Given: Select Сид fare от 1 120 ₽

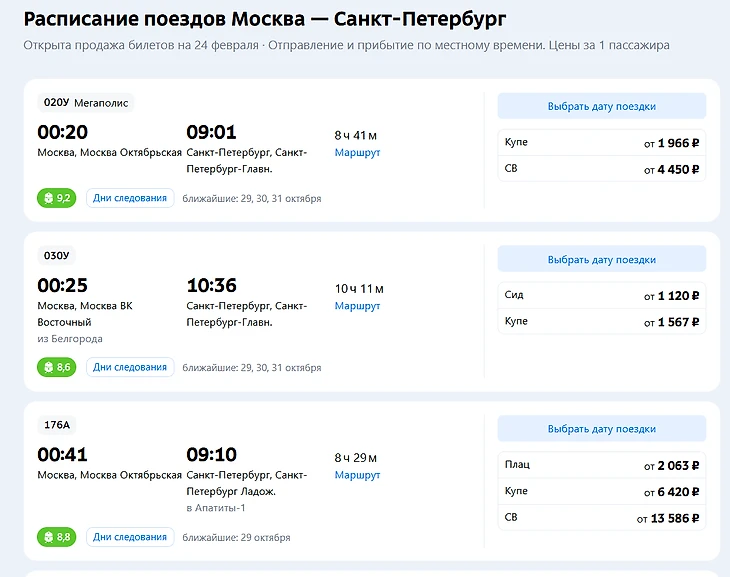Looking at the screenshot, I should (x=602, y=295).
